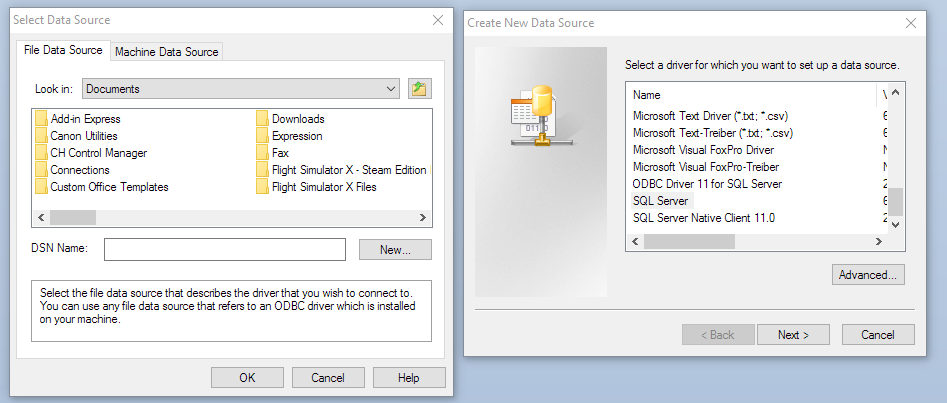Select Flight Simulator X - Steam Edition folder

(x=342, y=170)
